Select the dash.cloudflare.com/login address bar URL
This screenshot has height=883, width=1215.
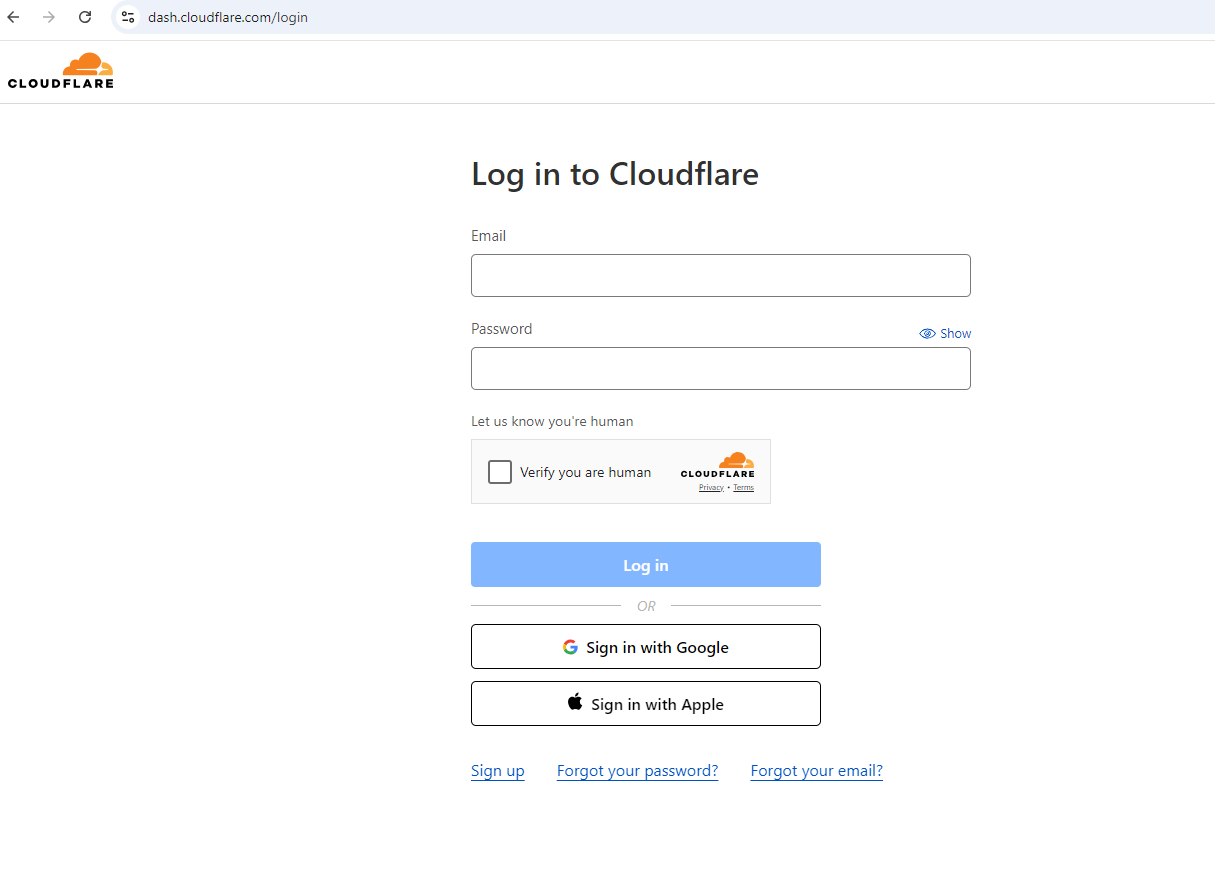tap(228, 17)
